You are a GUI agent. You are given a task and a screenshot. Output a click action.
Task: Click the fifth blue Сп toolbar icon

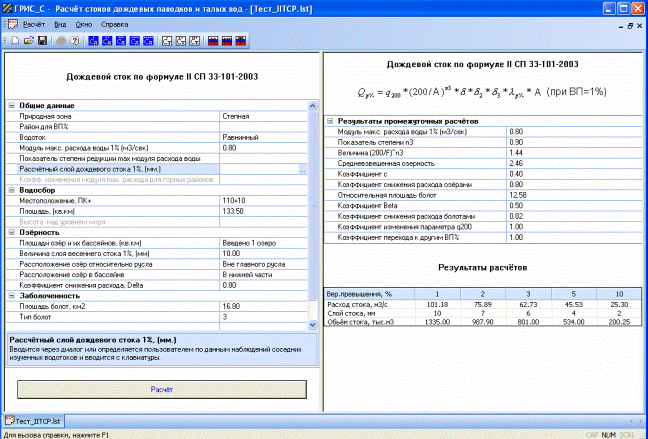(x=148, y=41)
